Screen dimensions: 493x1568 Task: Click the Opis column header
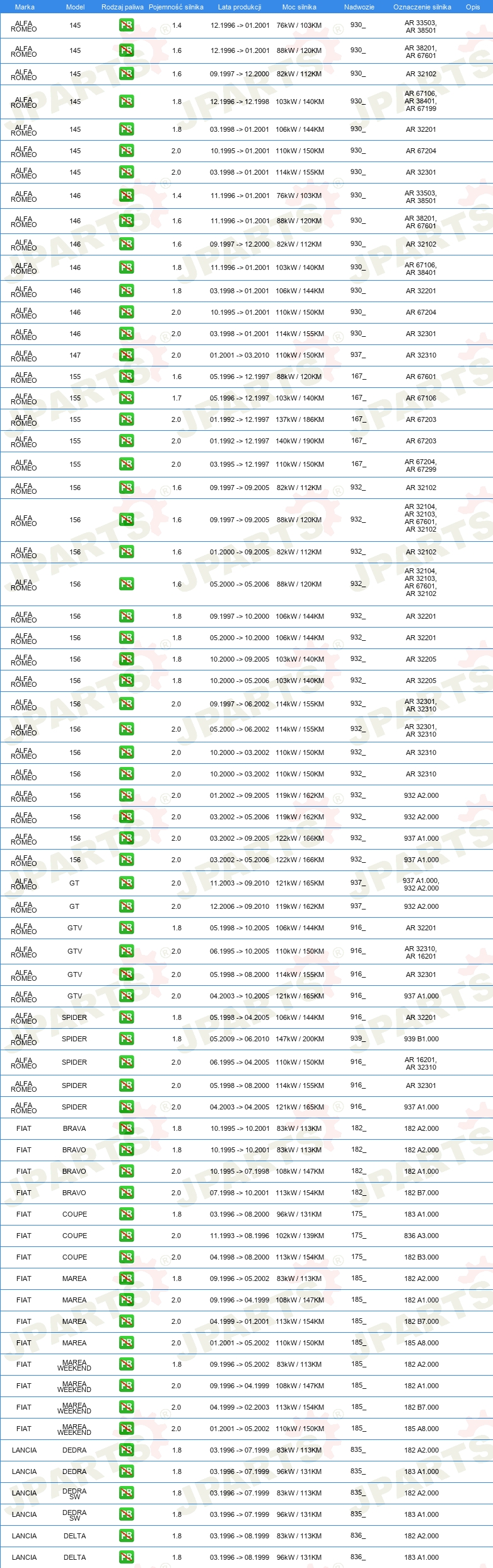473,7
